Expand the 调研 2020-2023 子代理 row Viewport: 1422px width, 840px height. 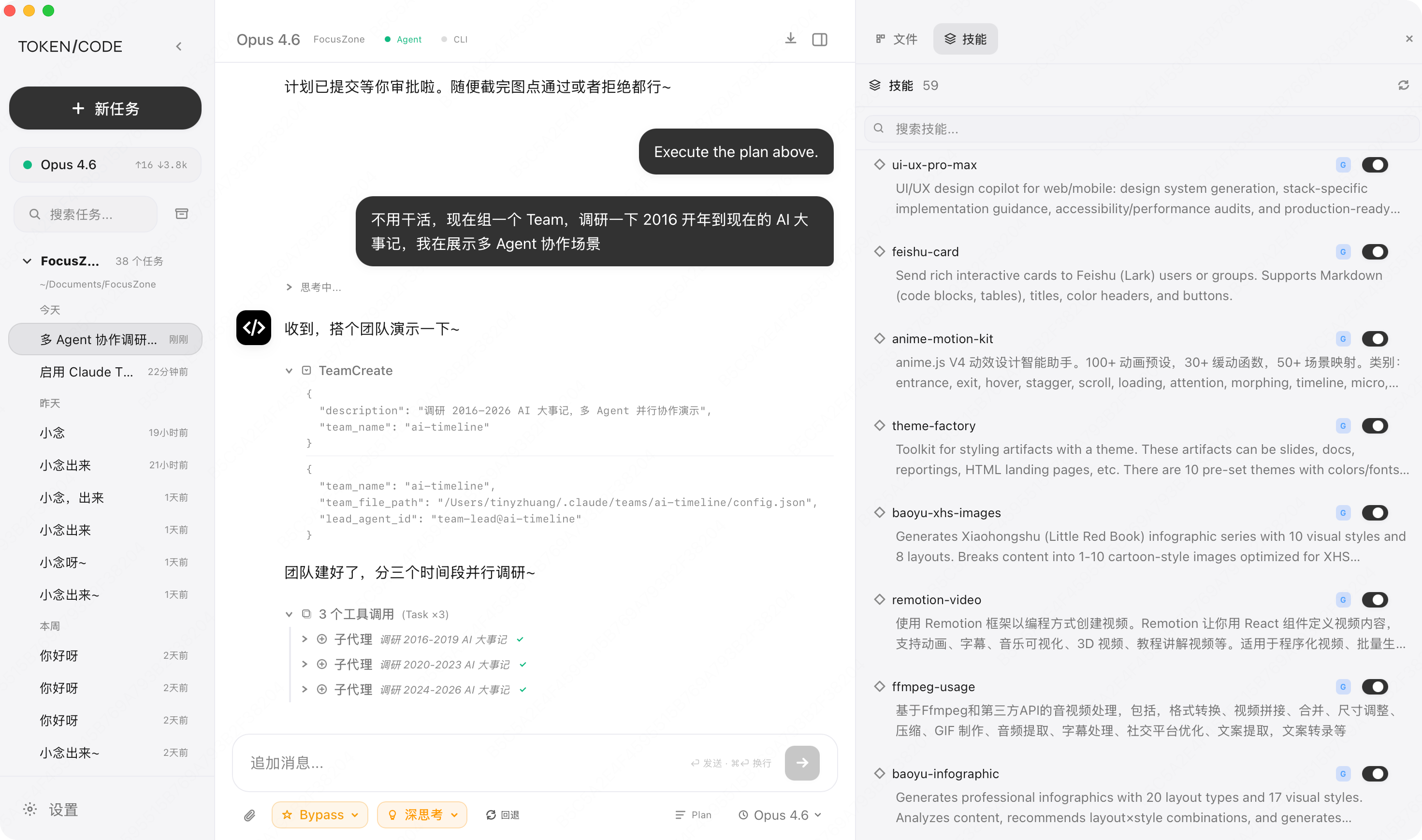coord(305,664)
